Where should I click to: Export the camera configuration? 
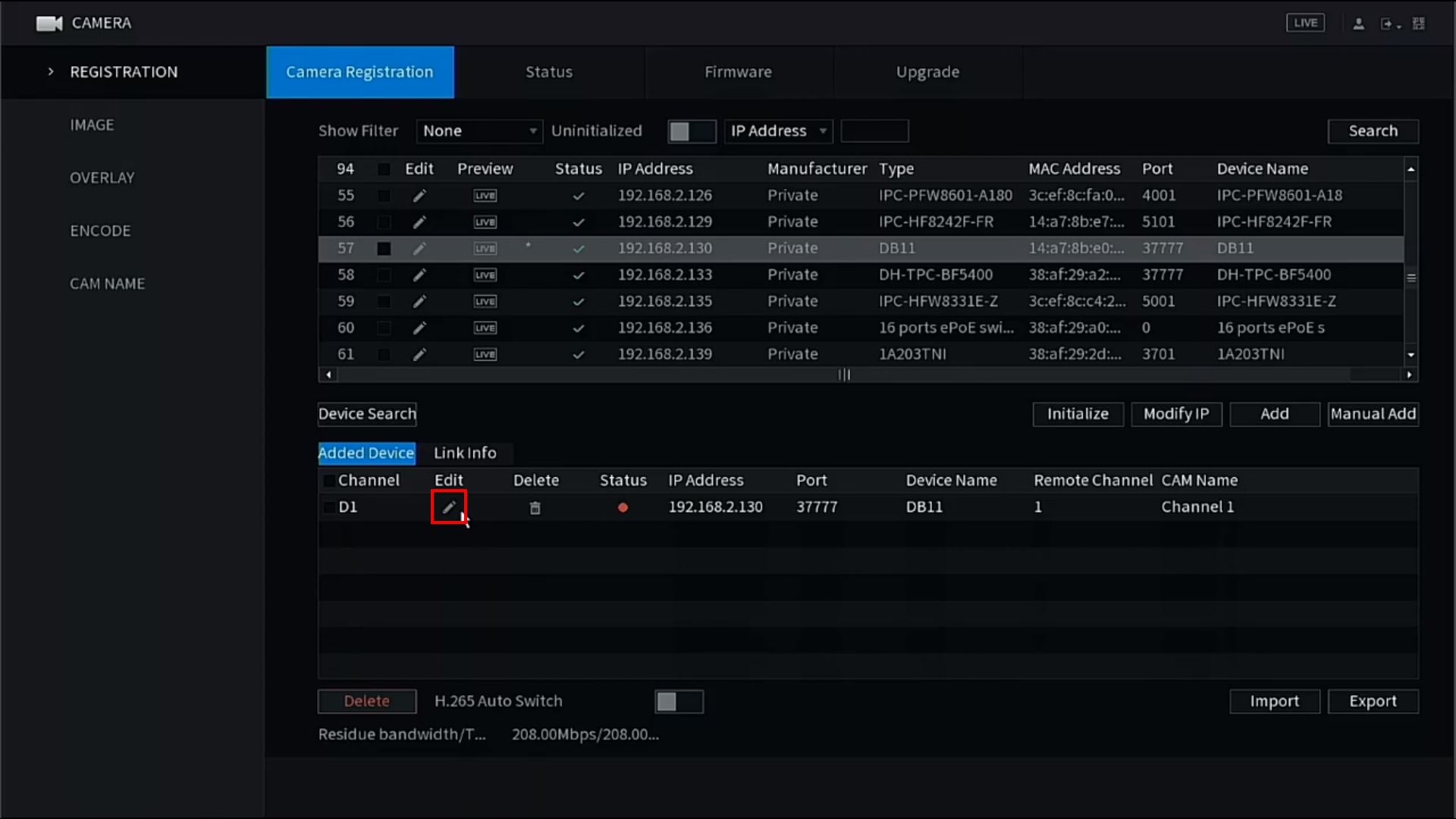pos(1373,701)
